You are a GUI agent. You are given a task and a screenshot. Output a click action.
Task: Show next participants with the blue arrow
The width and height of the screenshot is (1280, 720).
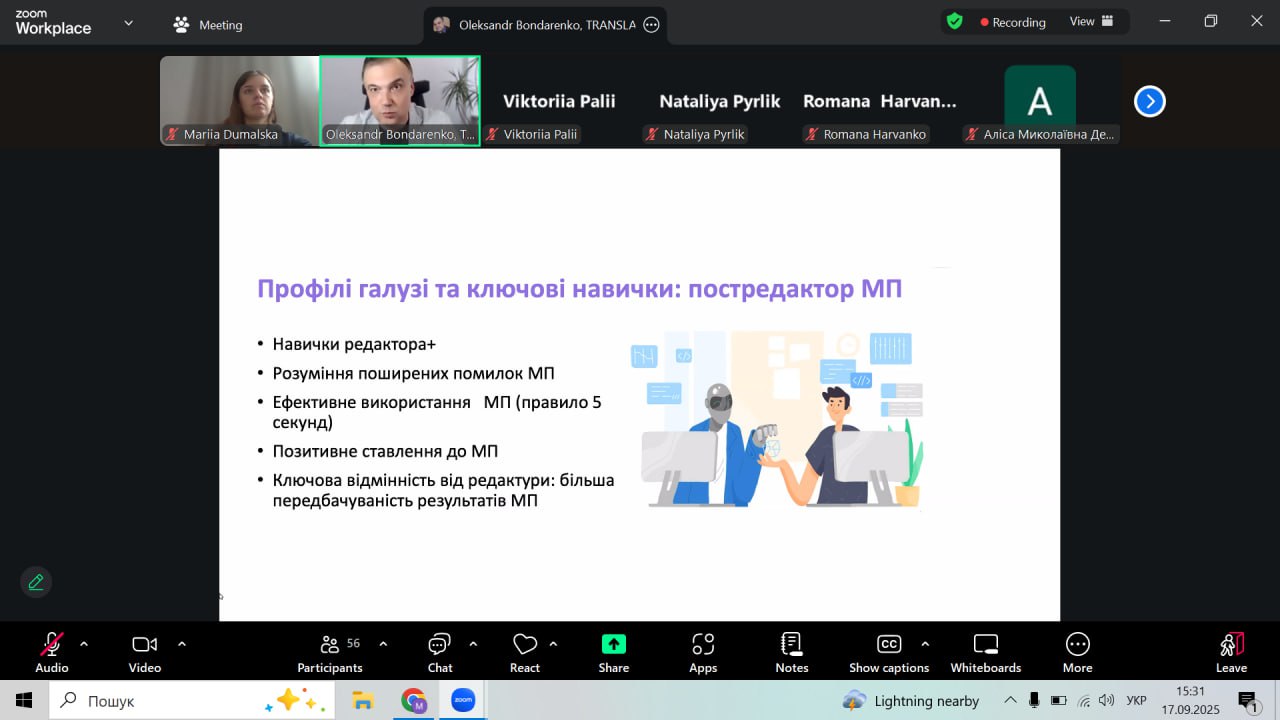[1149, 101]
